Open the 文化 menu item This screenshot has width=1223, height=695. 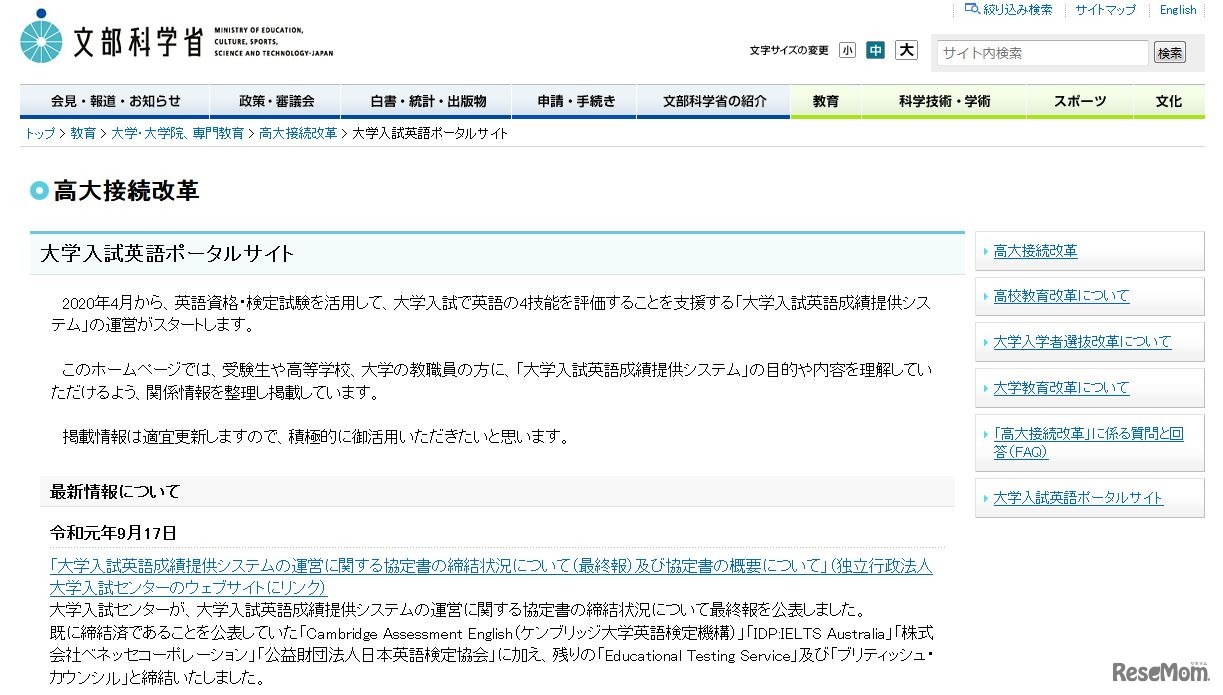[1168, 101]
